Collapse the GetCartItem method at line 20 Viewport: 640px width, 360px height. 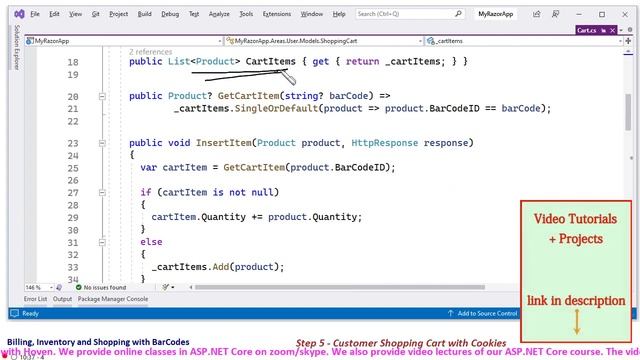pos(102,96)
